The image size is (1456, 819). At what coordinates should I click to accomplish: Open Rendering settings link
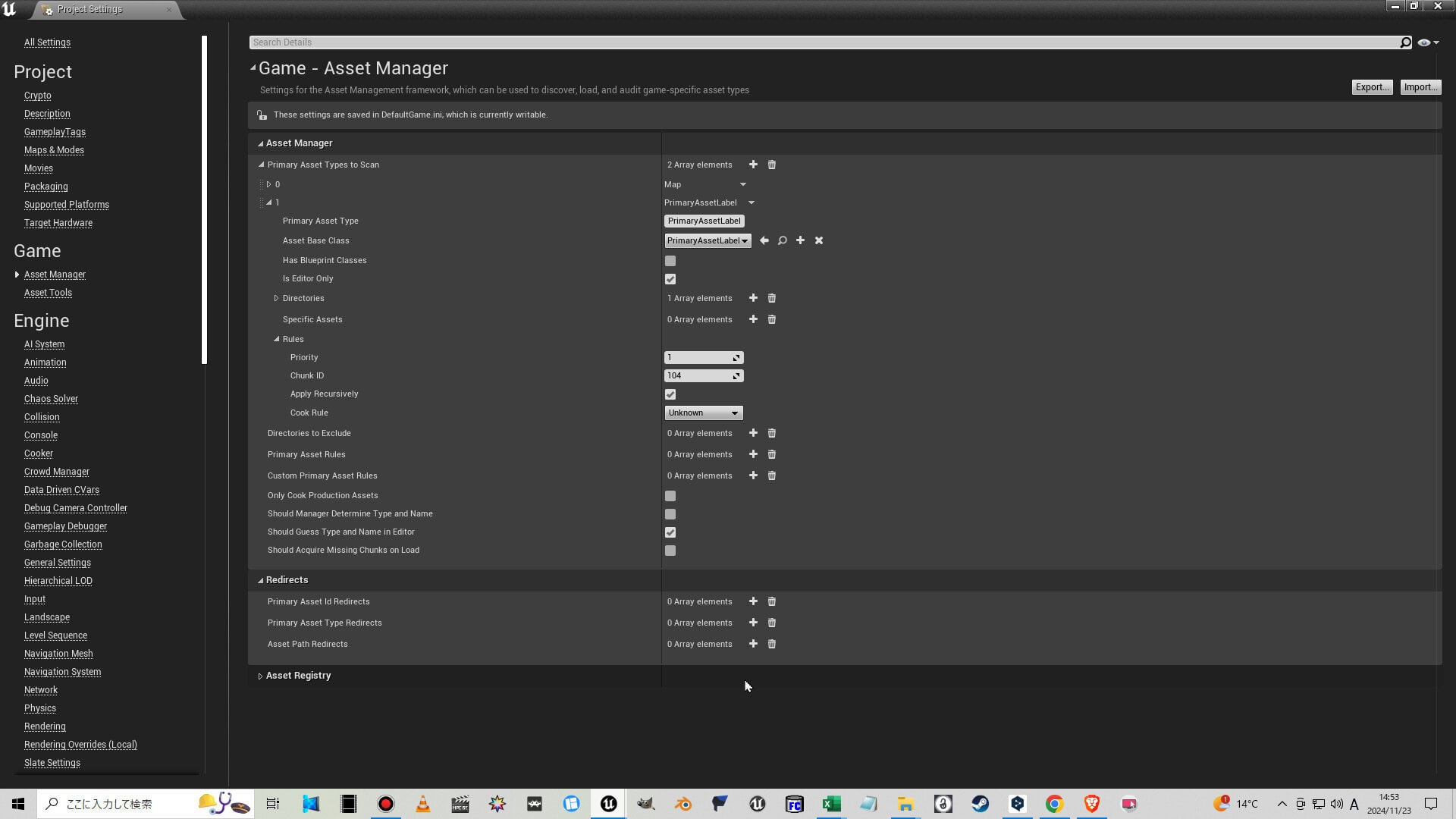click(x=45, y=726)
